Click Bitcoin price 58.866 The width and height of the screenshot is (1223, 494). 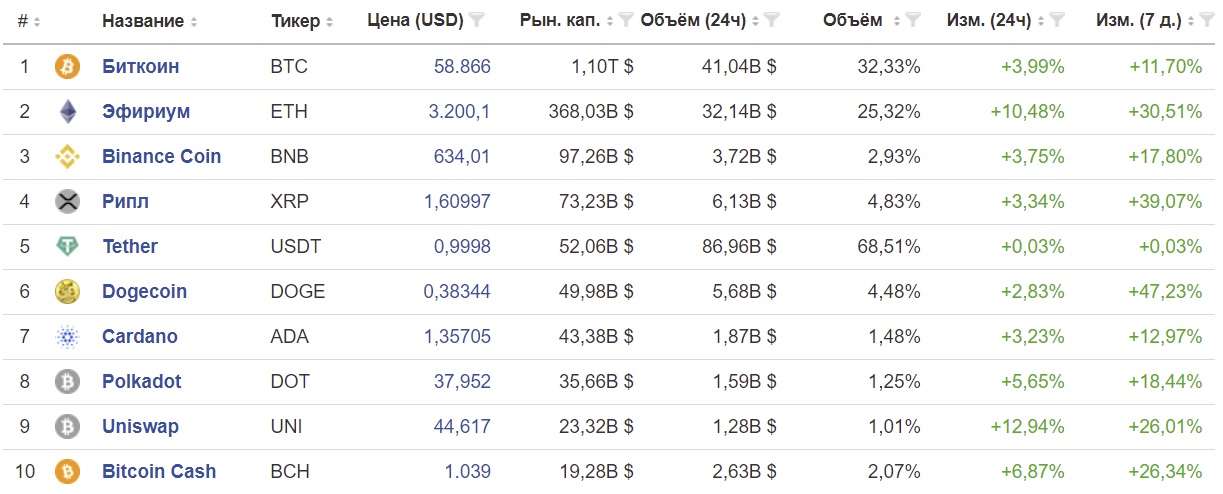pos(462,67)
